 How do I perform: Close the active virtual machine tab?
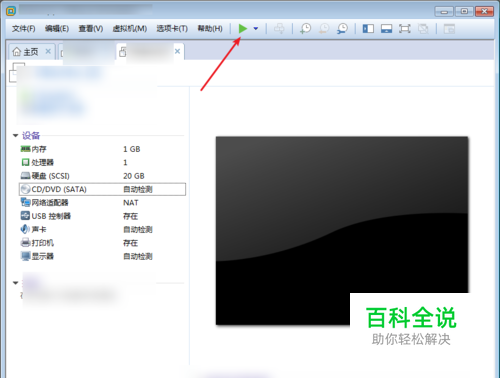[x=178, y=51]
